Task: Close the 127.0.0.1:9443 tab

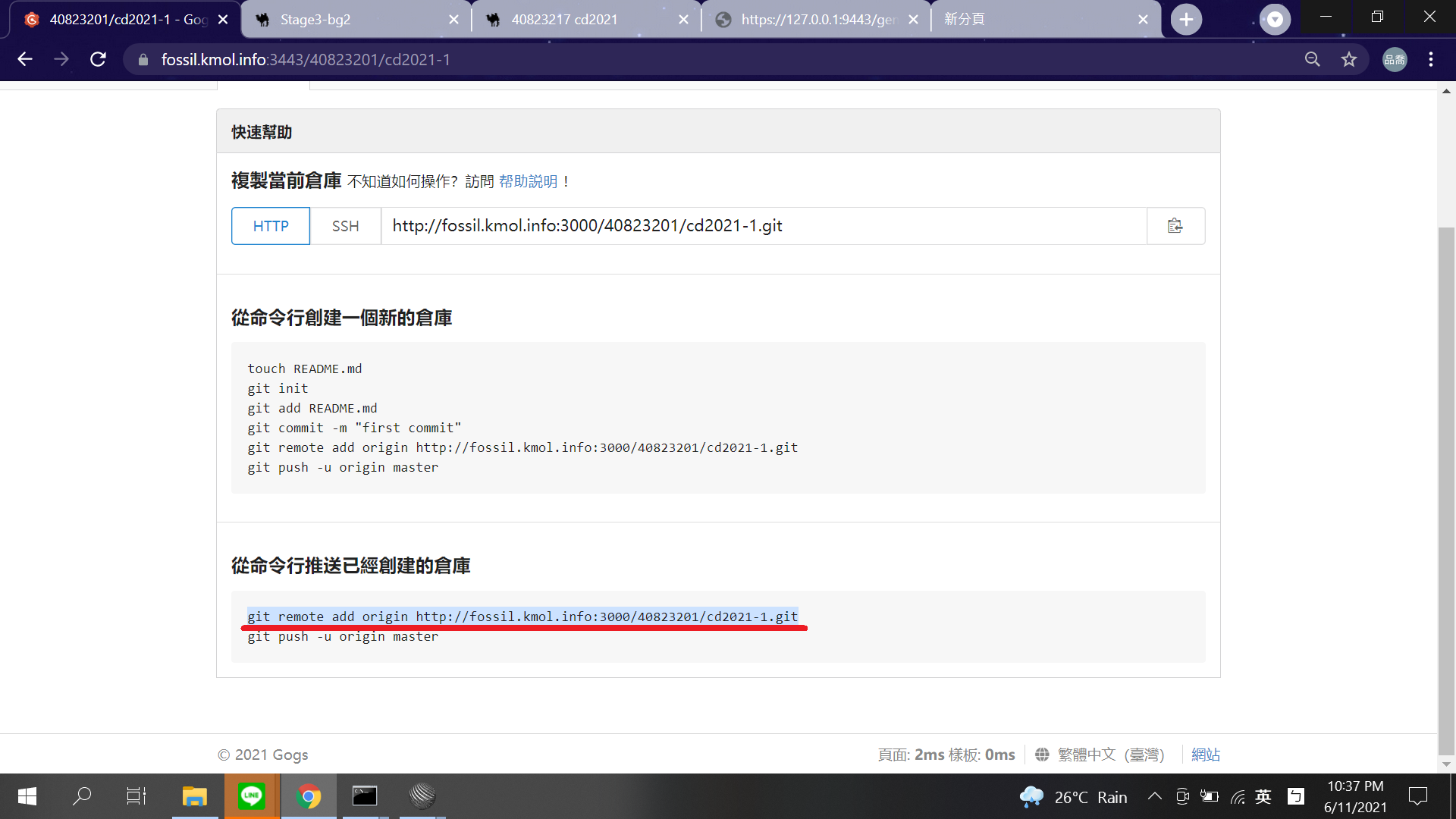Action: 913,20
